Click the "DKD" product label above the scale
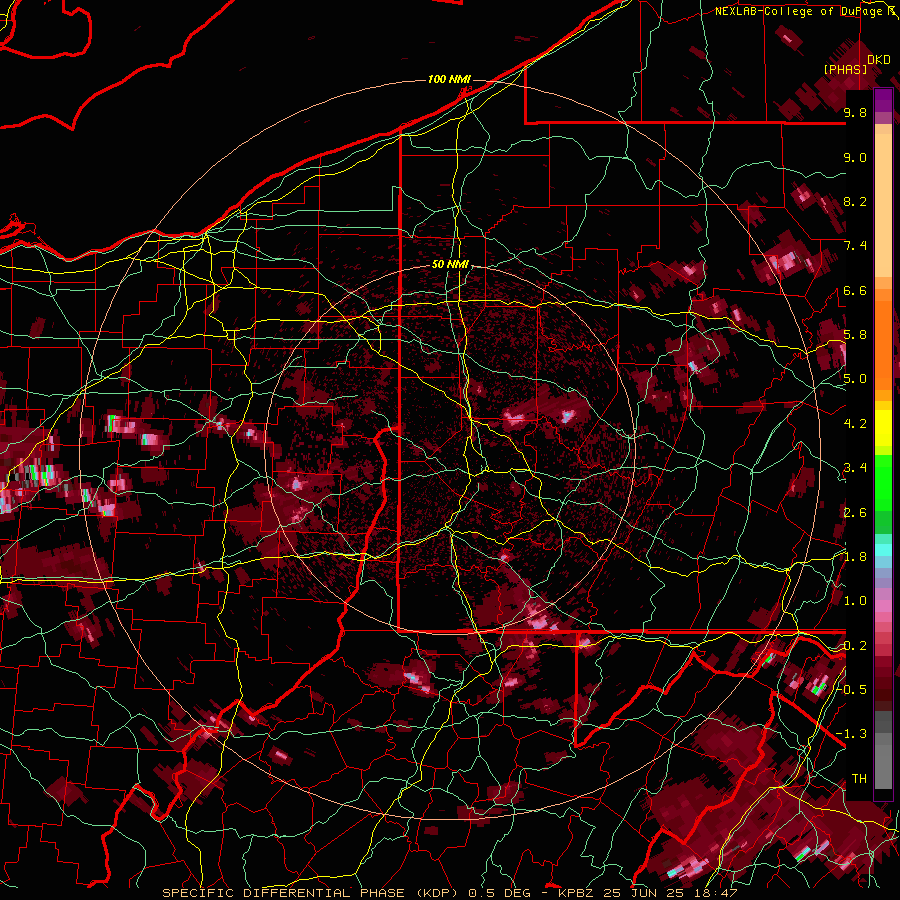 click(879, 60)
